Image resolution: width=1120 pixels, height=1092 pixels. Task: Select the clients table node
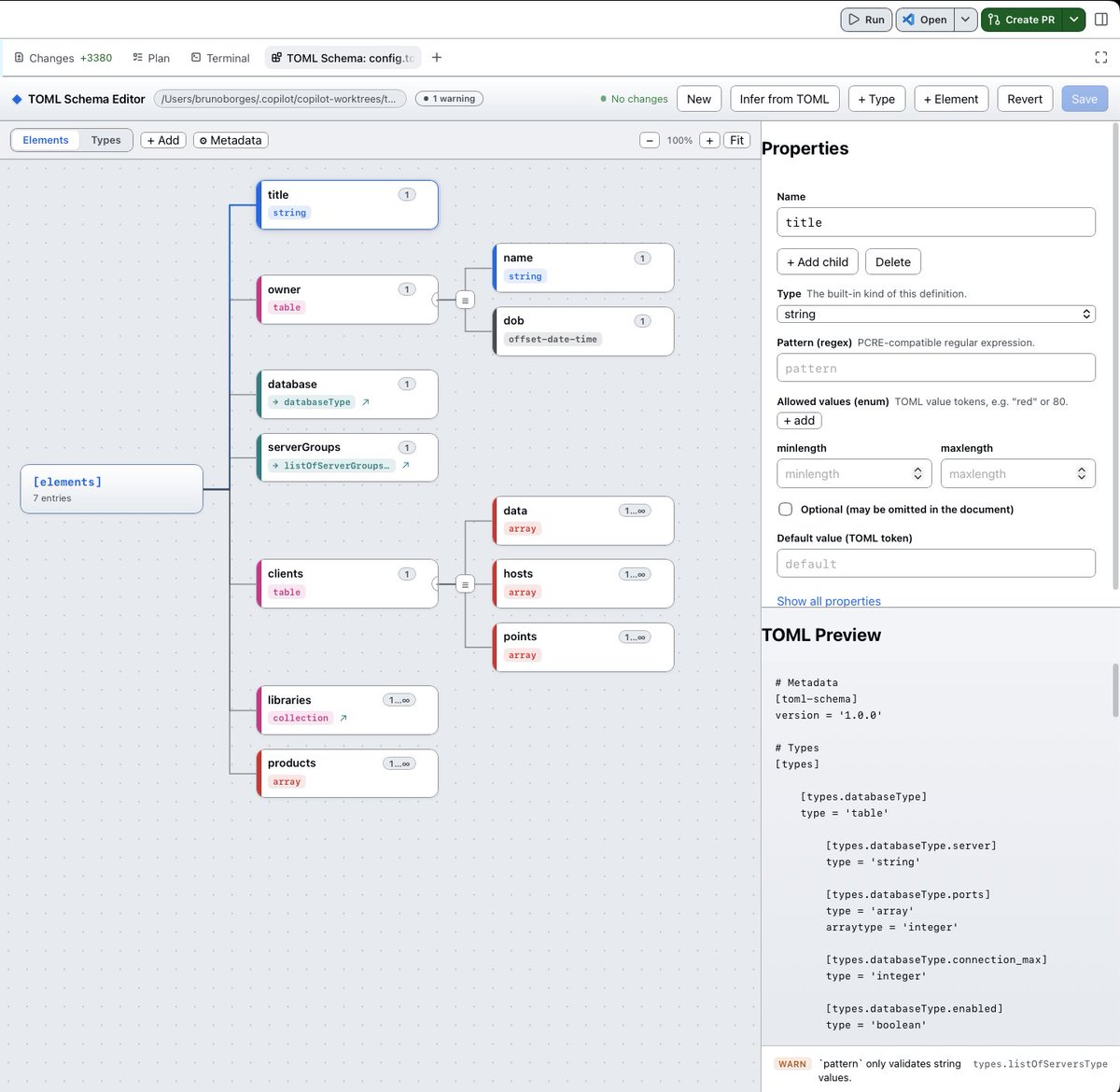pos(347,583)
